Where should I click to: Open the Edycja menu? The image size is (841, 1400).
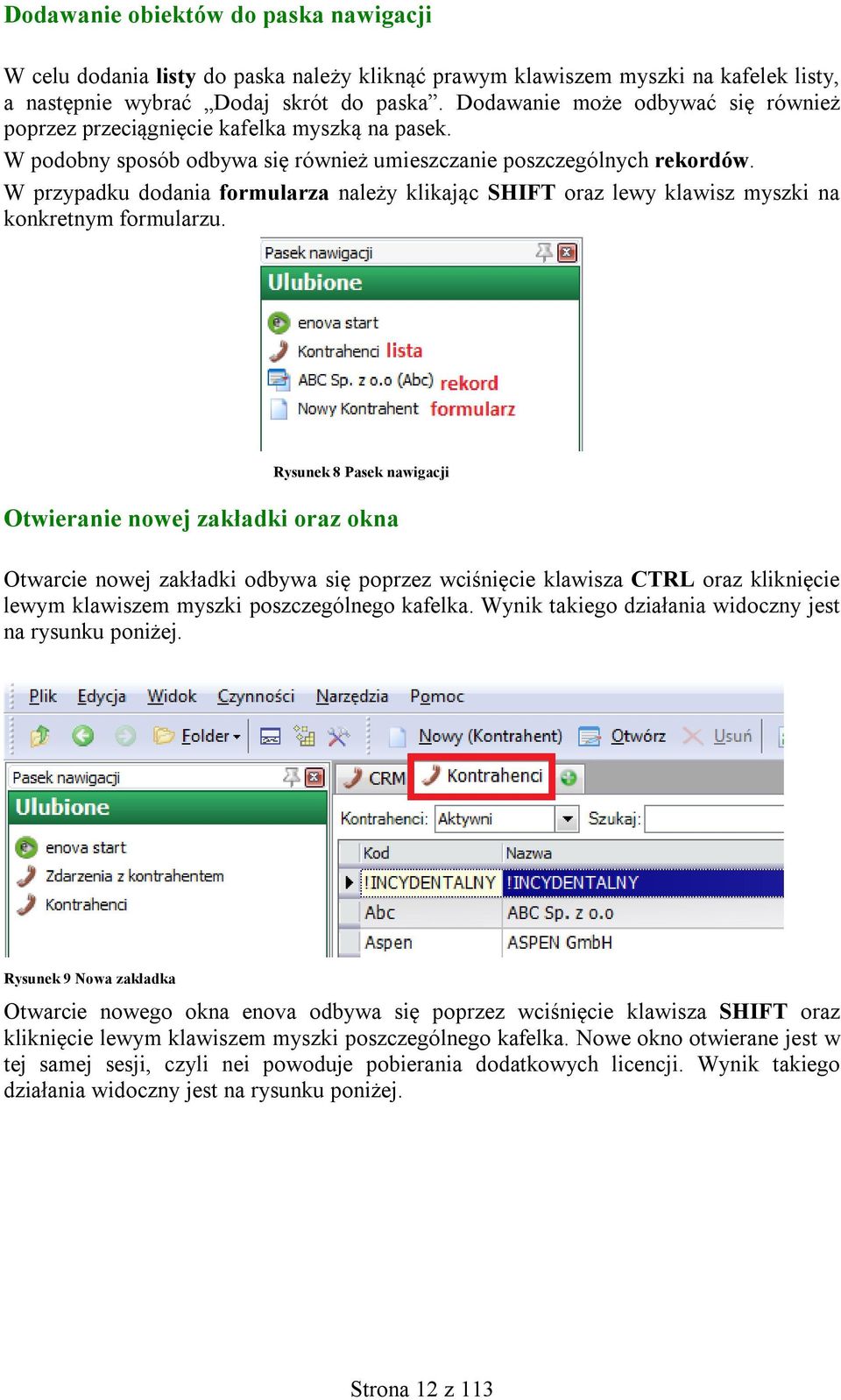click(x=102, y=696)
